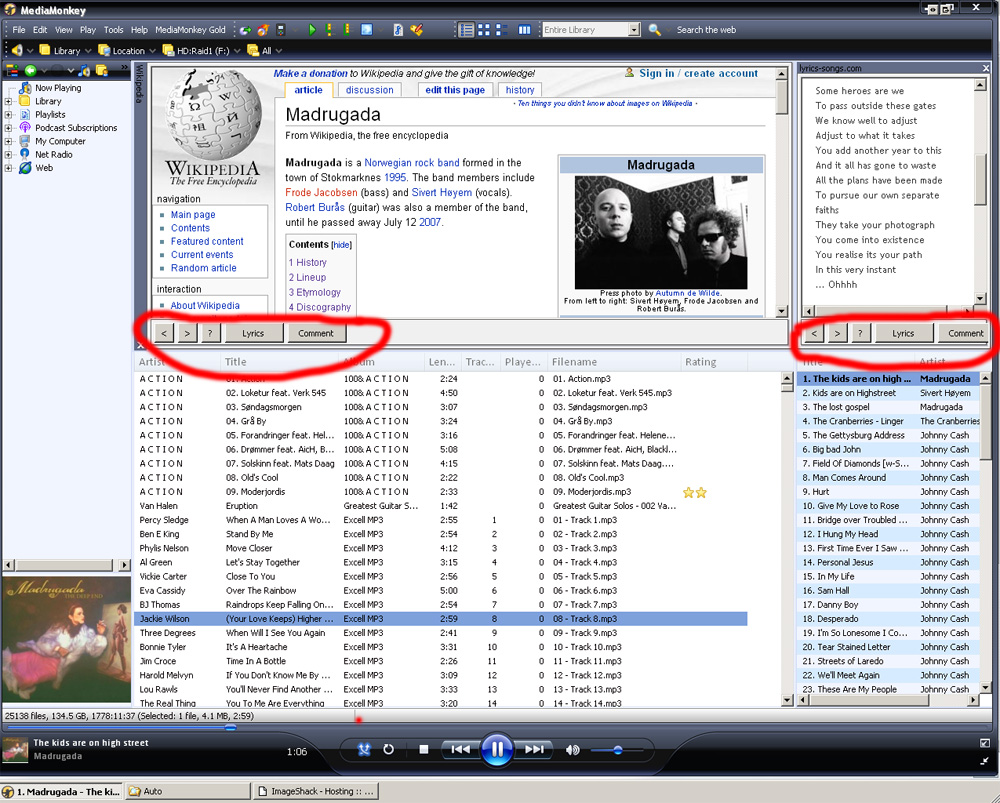The width and height of the screenshot is (1000, 803).
Task: Open the Wikipedia discussion tab
Action: point(370,90)
